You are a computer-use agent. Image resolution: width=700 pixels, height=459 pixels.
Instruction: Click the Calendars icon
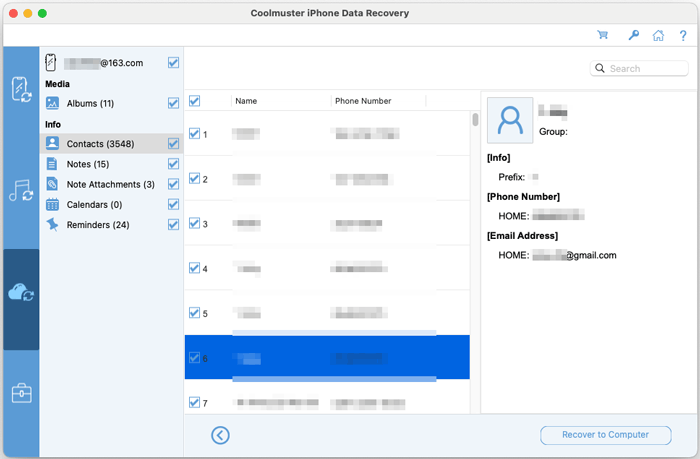pyautogui.click(x=52, y=204)
